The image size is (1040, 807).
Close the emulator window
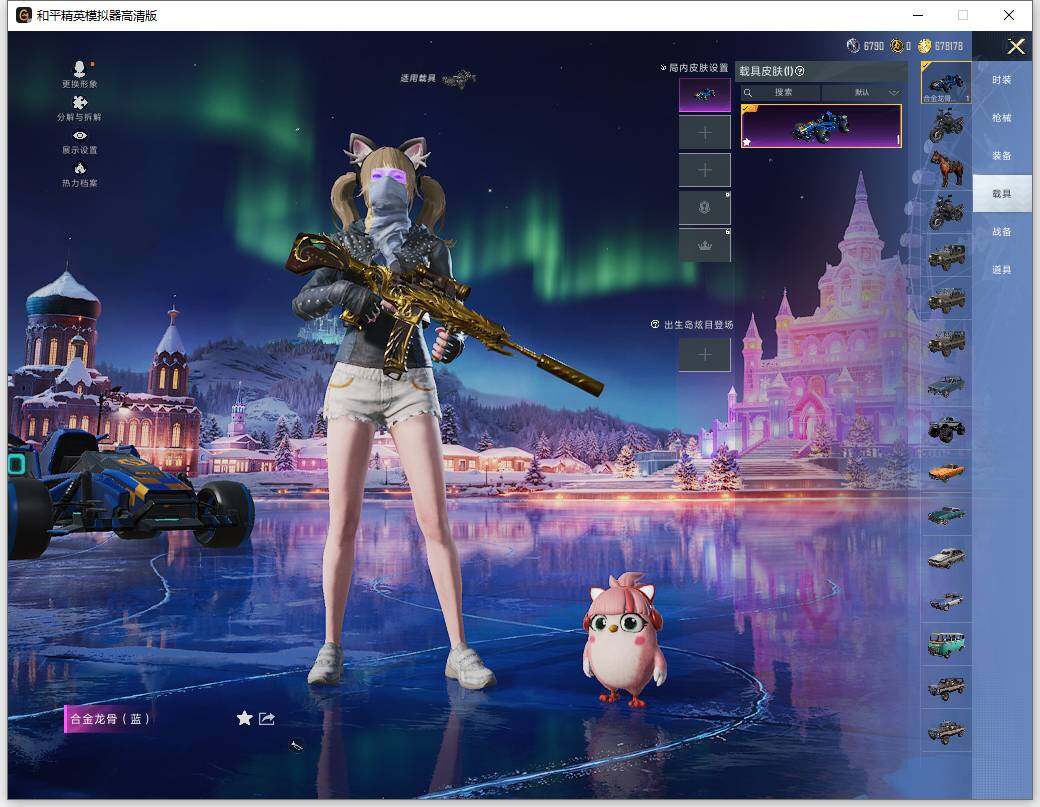1009,15
